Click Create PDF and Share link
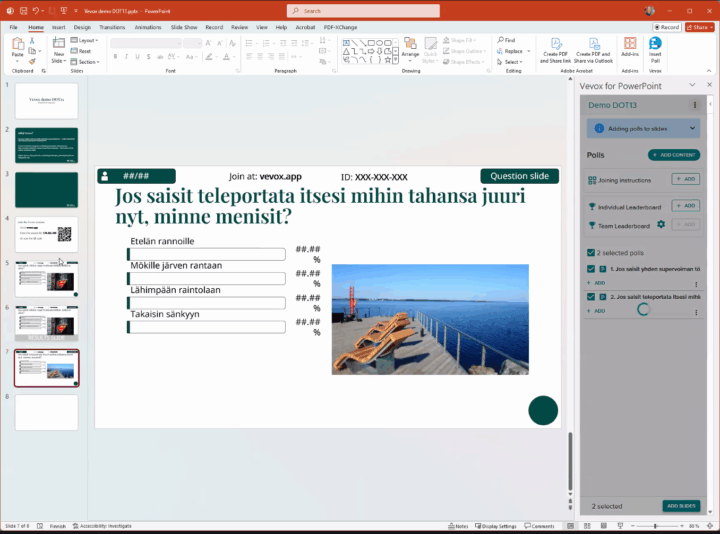 coord(556,50)
